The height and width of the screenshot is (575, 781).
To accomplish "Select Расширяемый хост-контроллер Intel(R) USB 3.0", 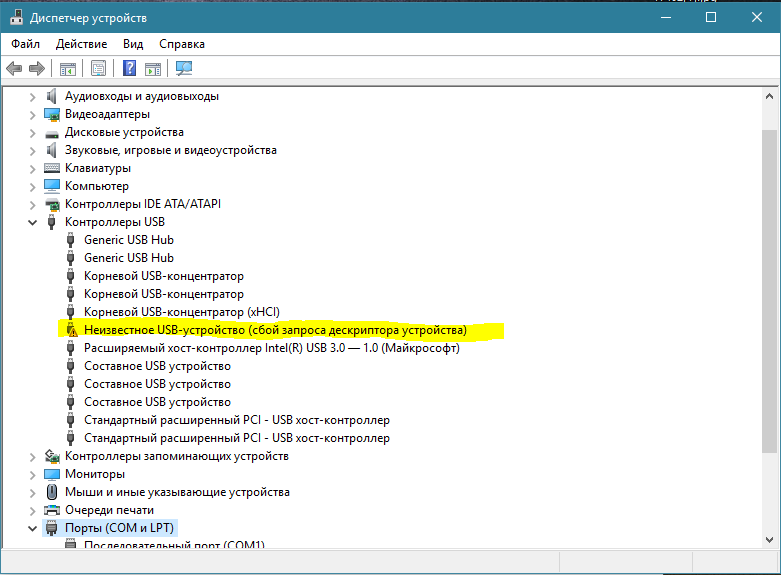I will [x=271, y=348].
